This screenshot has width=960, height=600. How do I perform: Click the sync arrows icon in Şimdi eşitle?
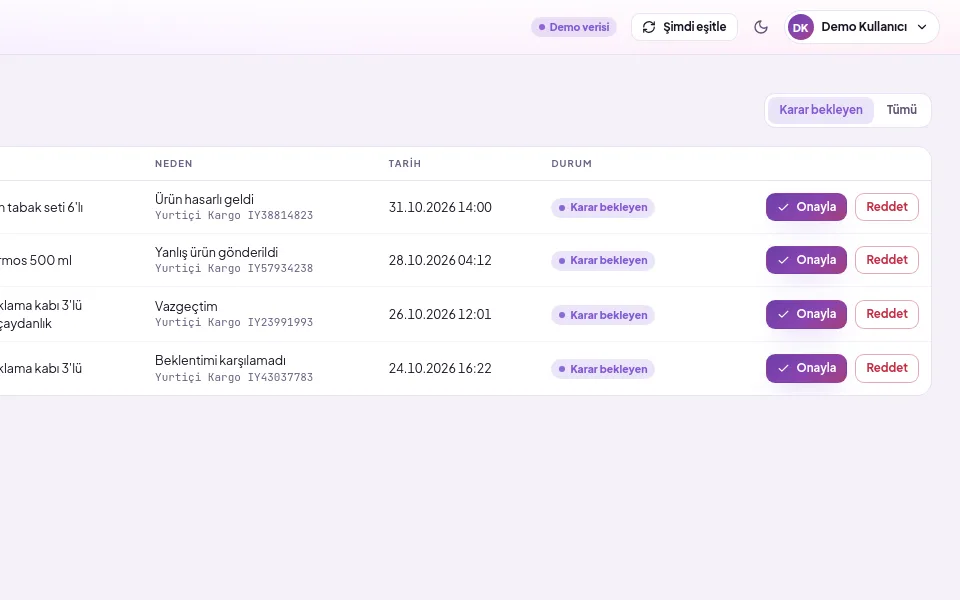click(x=648, y=27)
